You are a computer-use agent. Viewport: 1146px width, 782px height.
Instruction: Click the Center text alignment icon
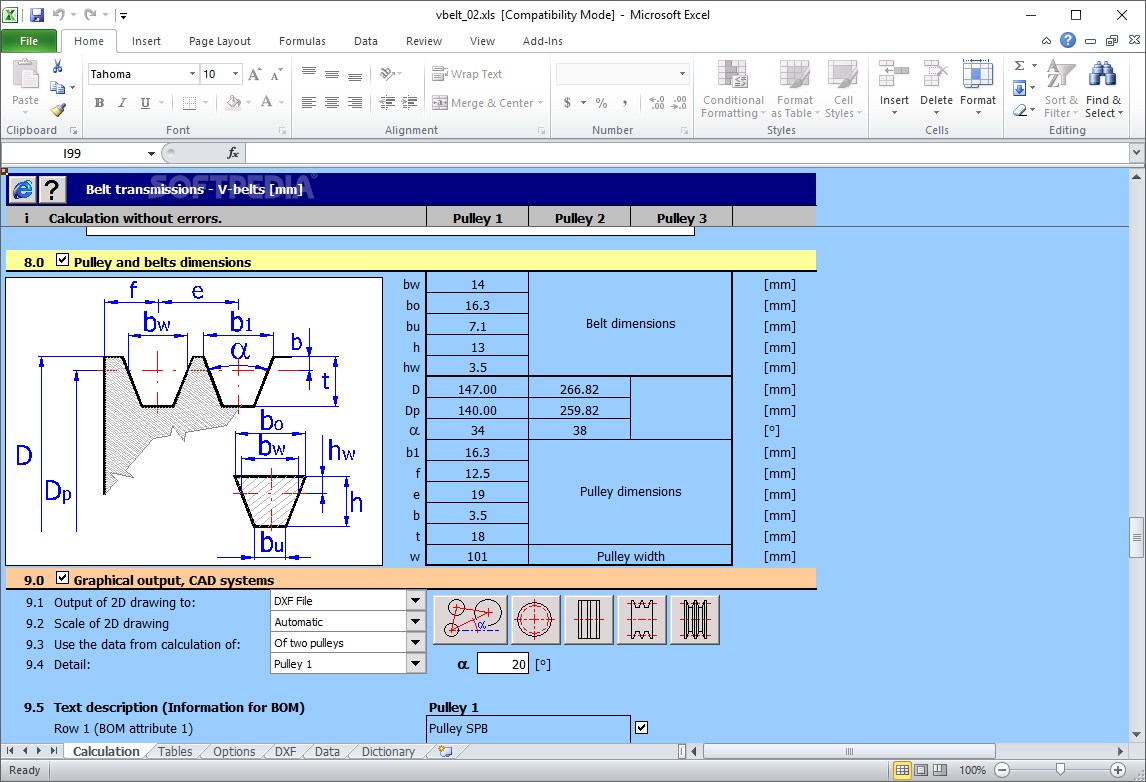point(332,103)
